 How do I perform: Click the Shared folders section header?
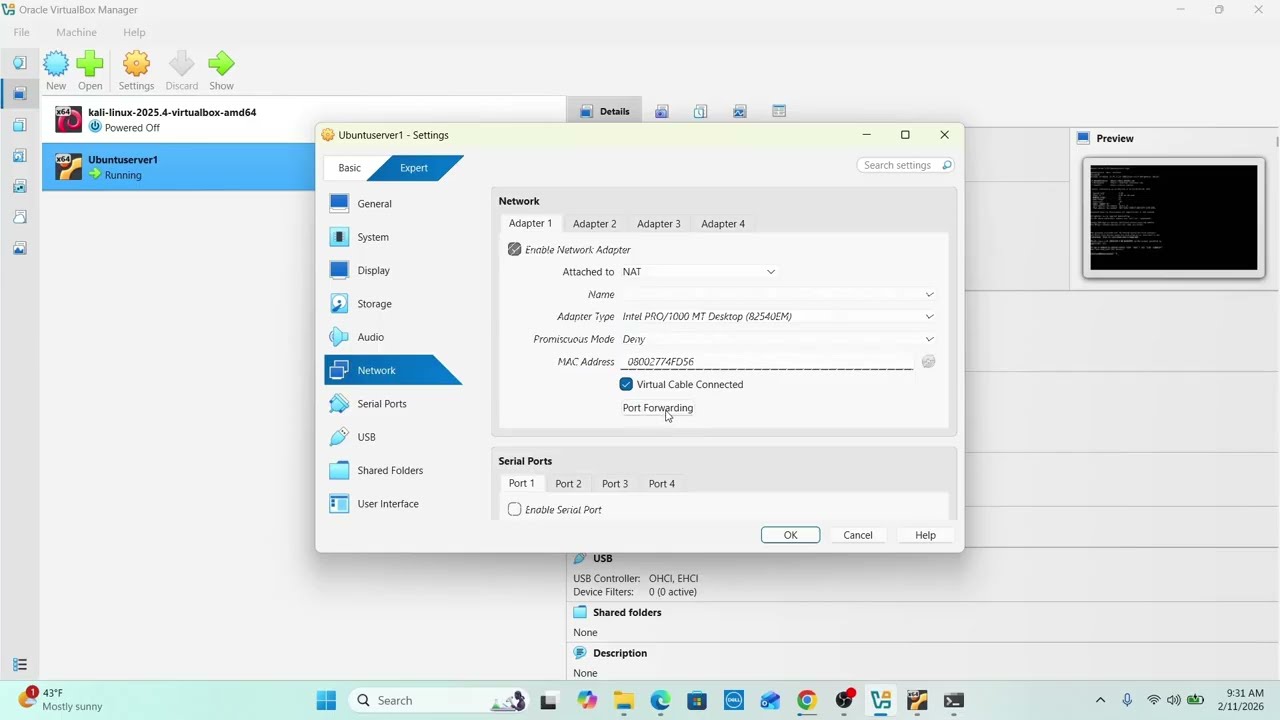pos(626,612)
